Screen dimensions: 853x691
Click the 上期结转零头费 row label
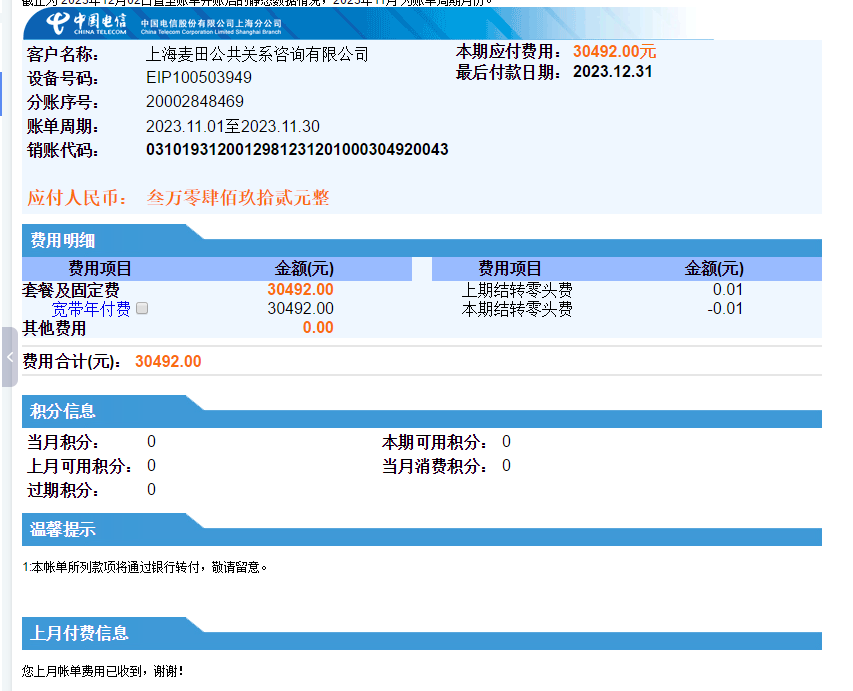click(x=517, y=290)
